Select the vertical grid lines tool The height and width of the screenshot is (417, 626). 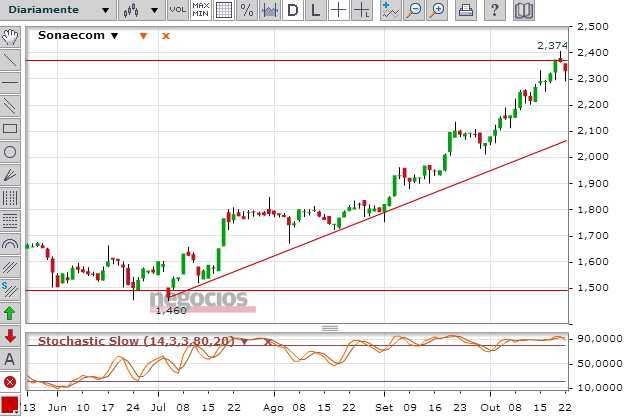[x=10, y=198]
